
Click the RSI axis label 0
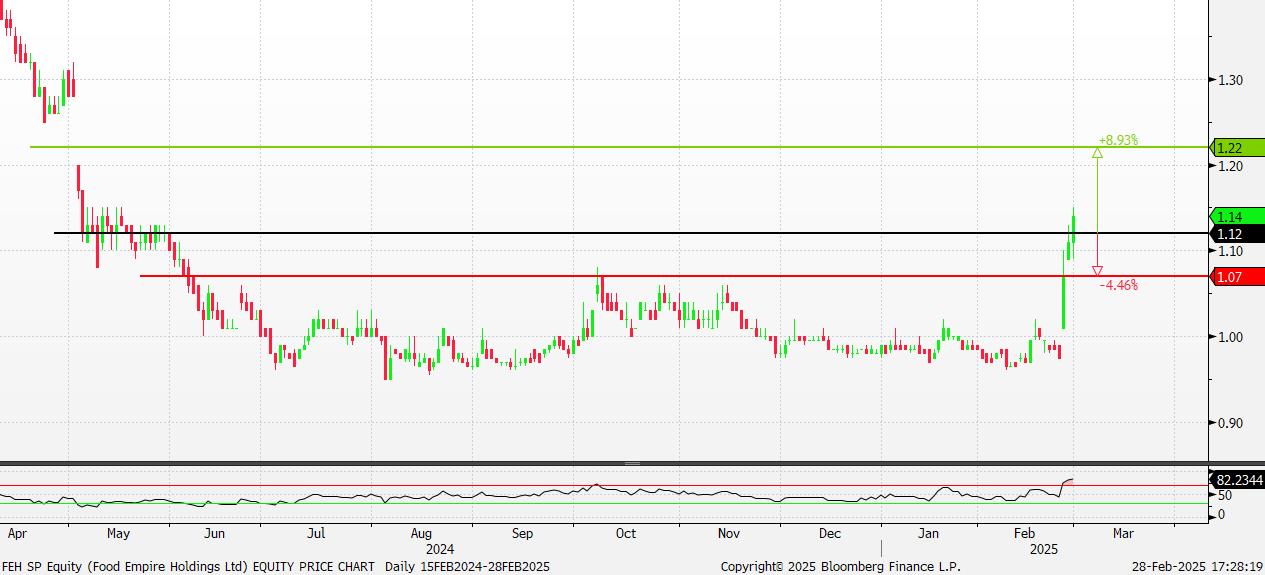click(1220, 514)
